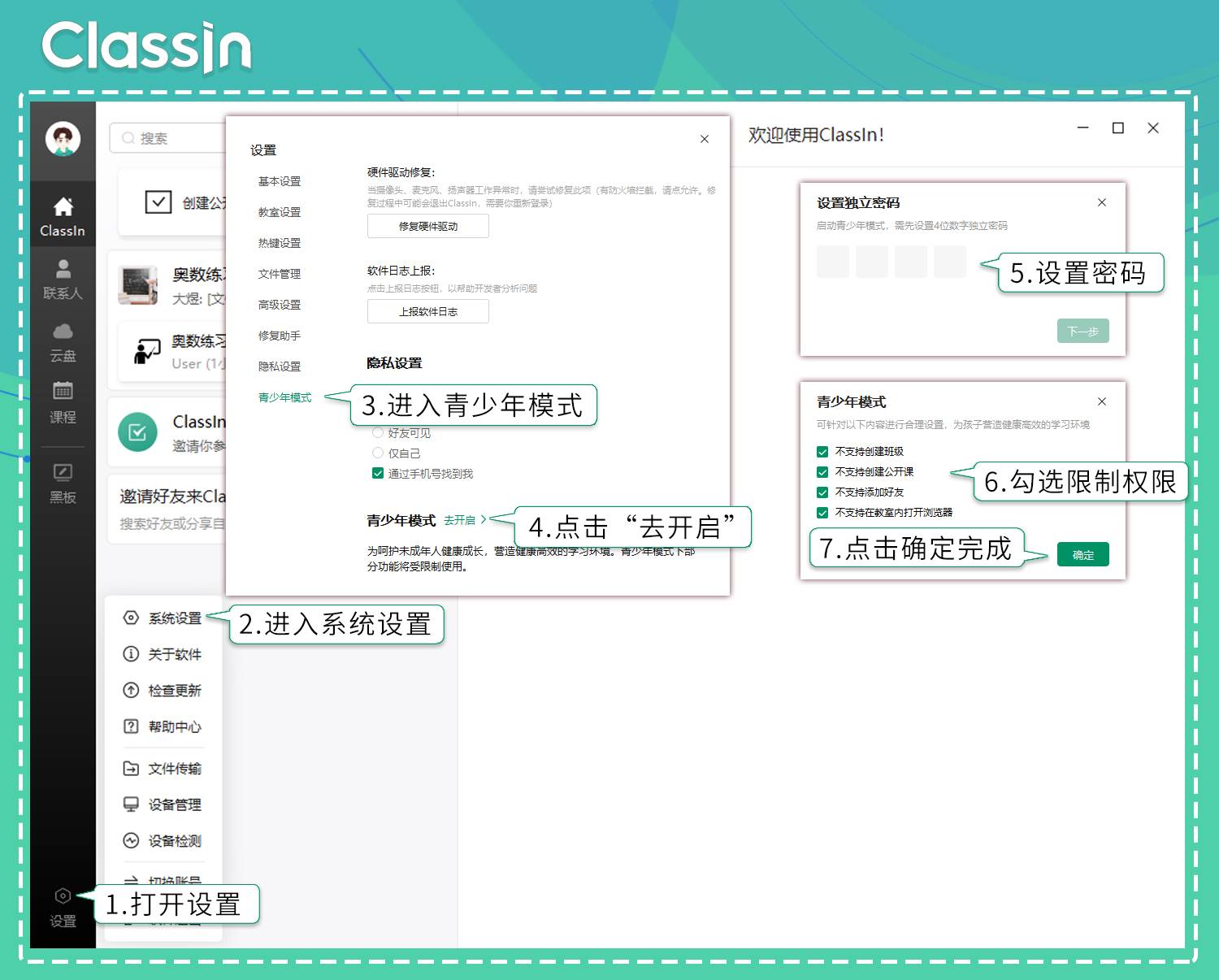Image resolution: width=1219 pixels, height=980 pixels.
Task: Click the second password digit box
Action: [872, 262]
